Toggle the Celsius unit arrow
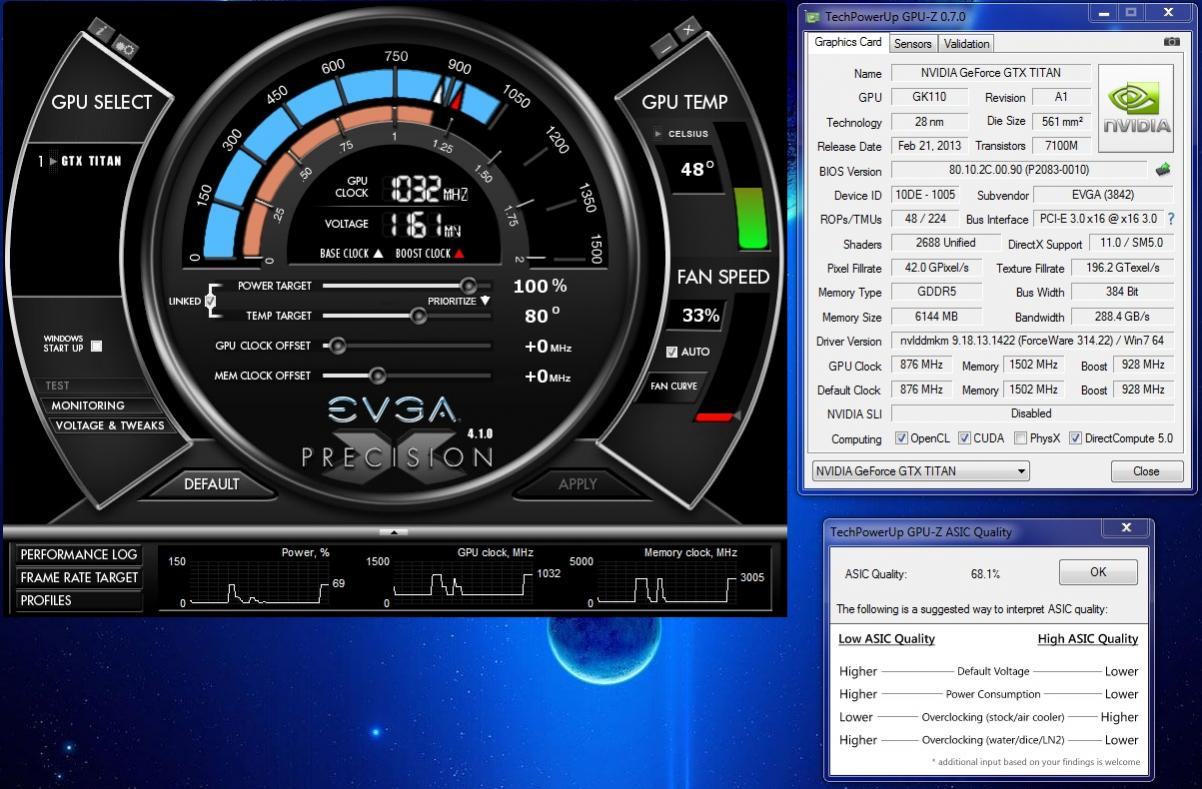 [657, 134]
